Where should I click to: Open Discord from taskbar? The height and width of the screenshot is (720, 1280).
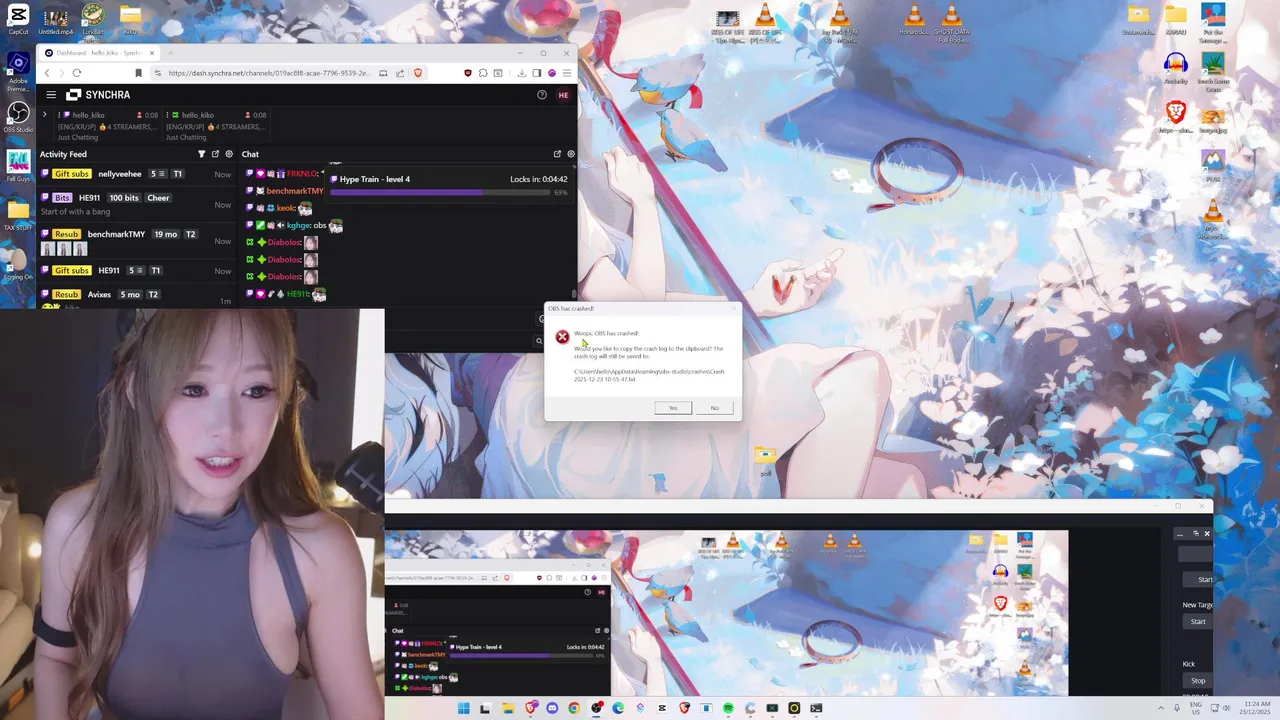pyautogui.click(x=552, y=708)
